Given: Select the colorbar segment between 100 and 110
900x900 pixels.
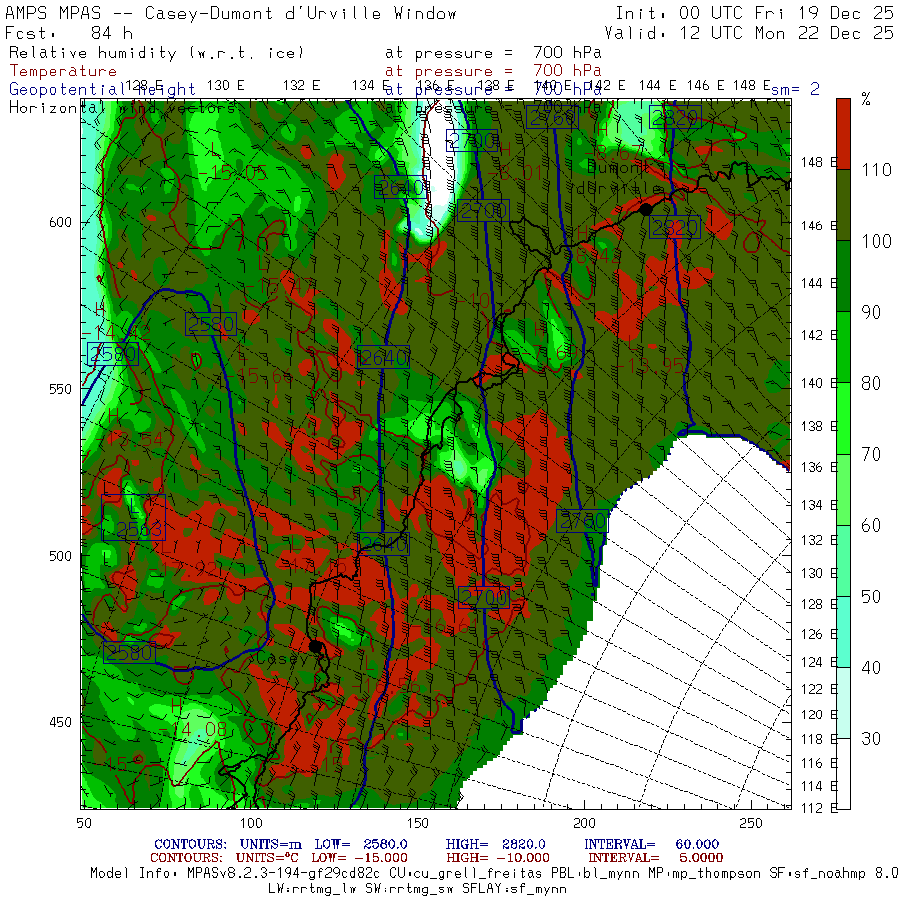Looking at the screenshot, I should [843, 205].
